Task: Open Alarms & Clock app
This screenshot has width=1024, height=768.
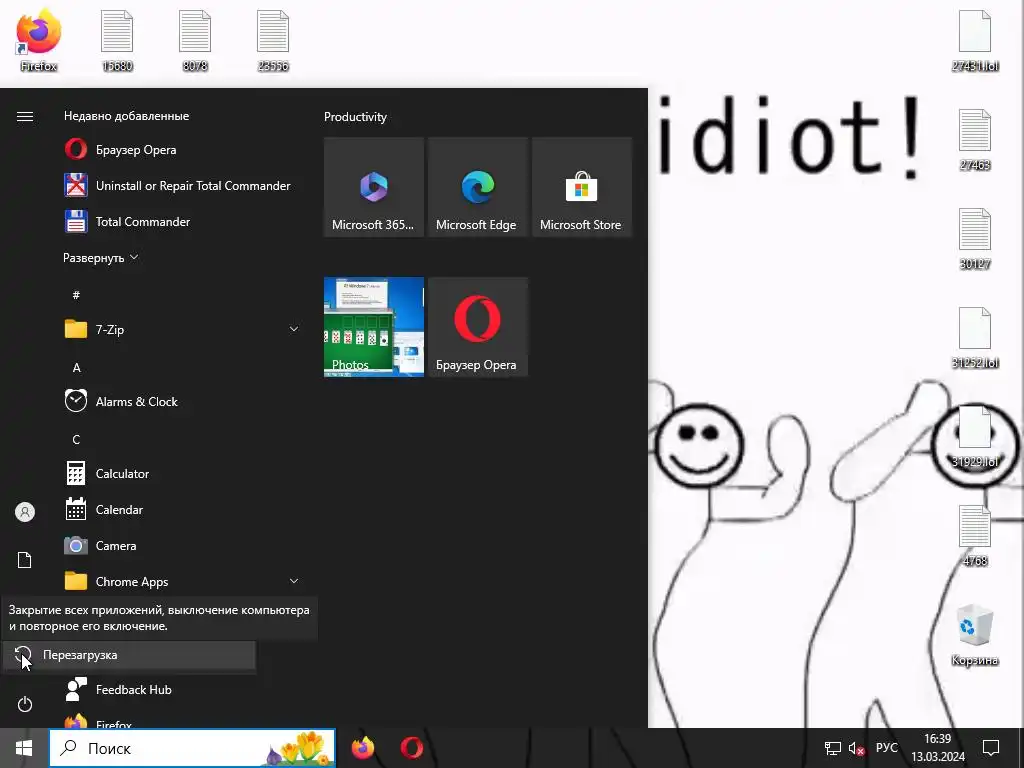Action: [x=182, y=401]
